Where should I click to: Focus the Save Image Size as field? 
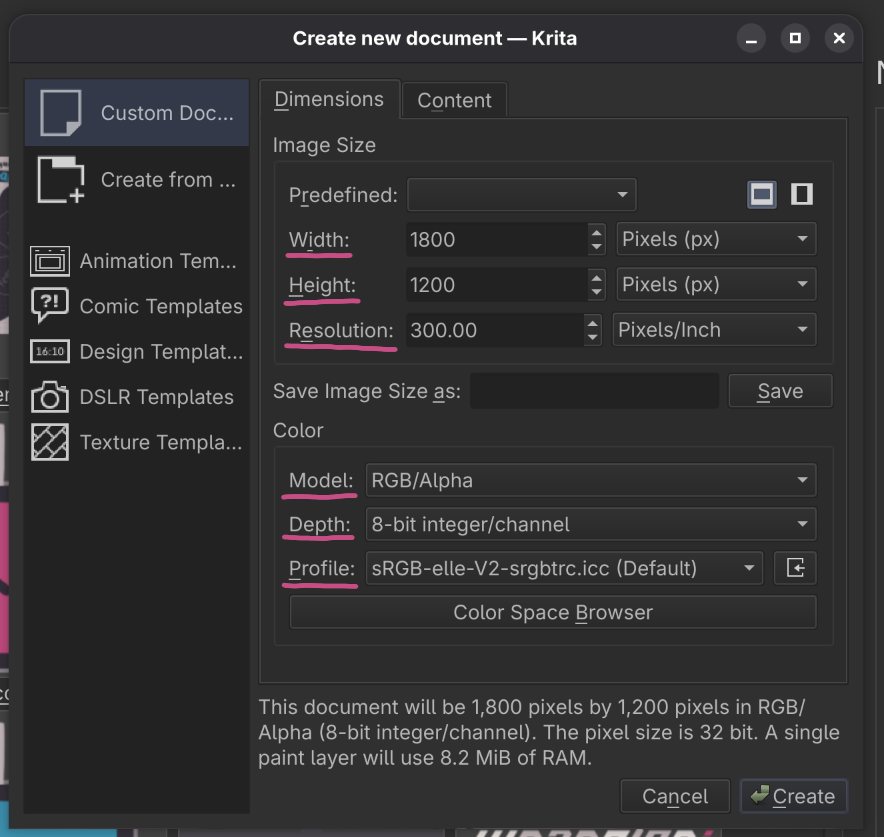594,391
